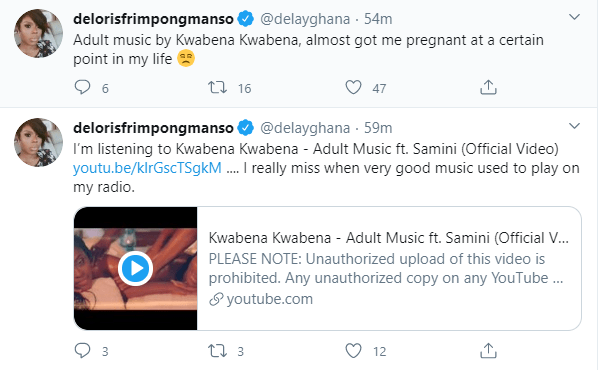
Task: Open the profile picture on the first tweet
Action: pyautogui.click(x=38, y=33)
